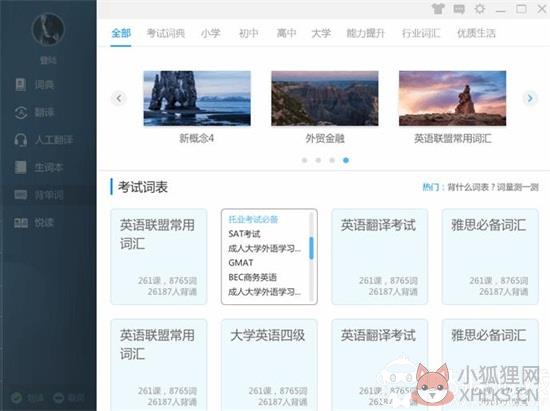Viewport: 550px width, 411px height.
Task: Select the 人工翻译 headset icon
Action: coord(21,140)
